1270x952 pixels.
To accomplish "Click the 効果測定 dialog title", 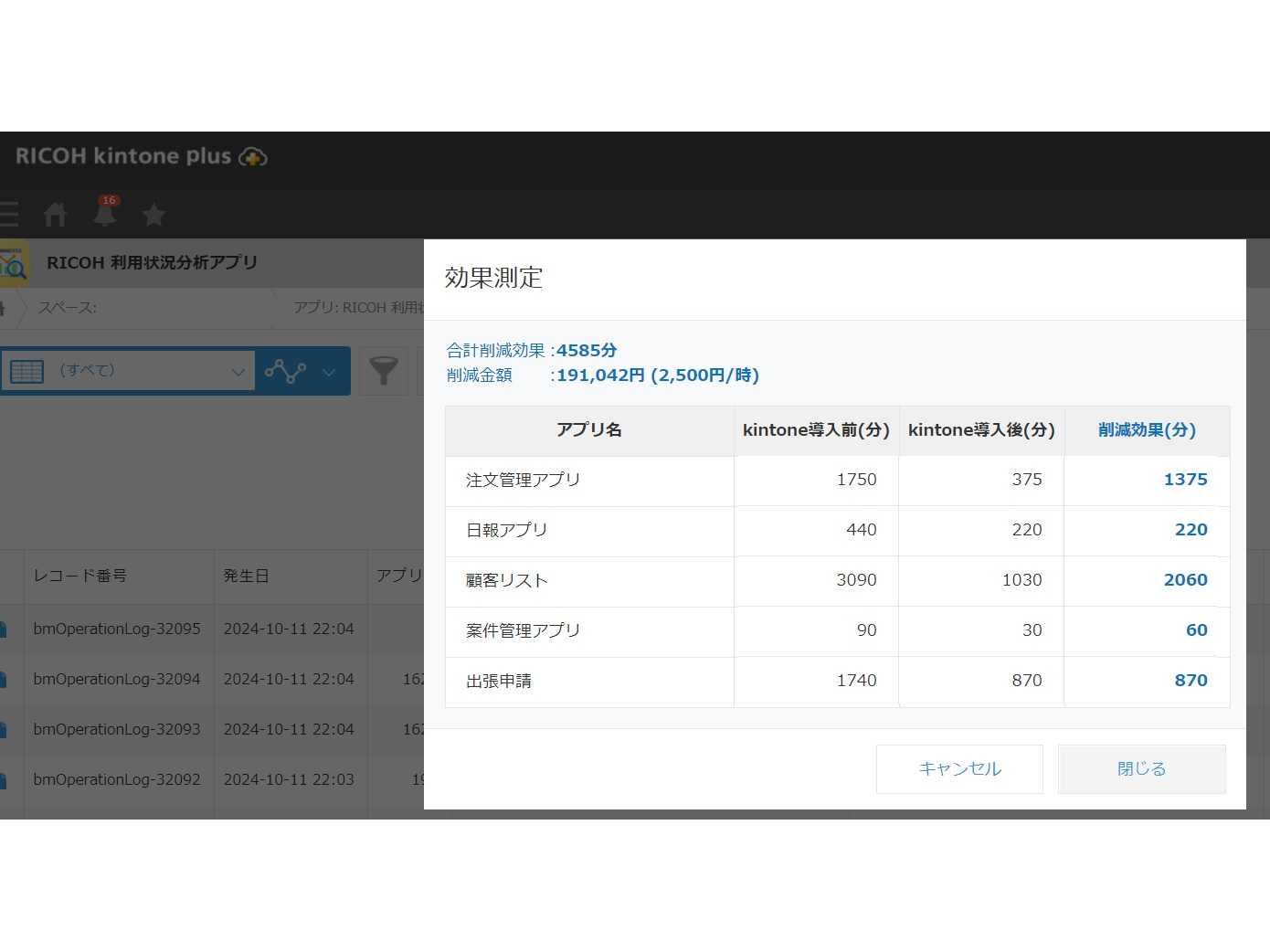I will coord(493,278).
